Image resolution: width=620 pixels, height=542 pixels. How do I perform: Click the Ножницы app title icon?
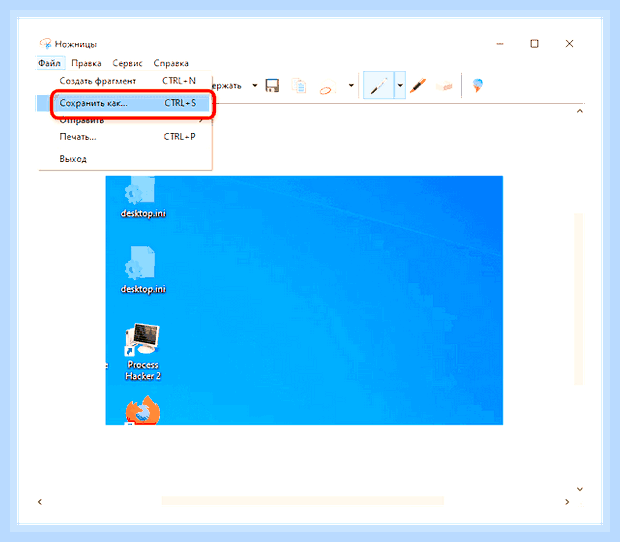pos(45,43)
